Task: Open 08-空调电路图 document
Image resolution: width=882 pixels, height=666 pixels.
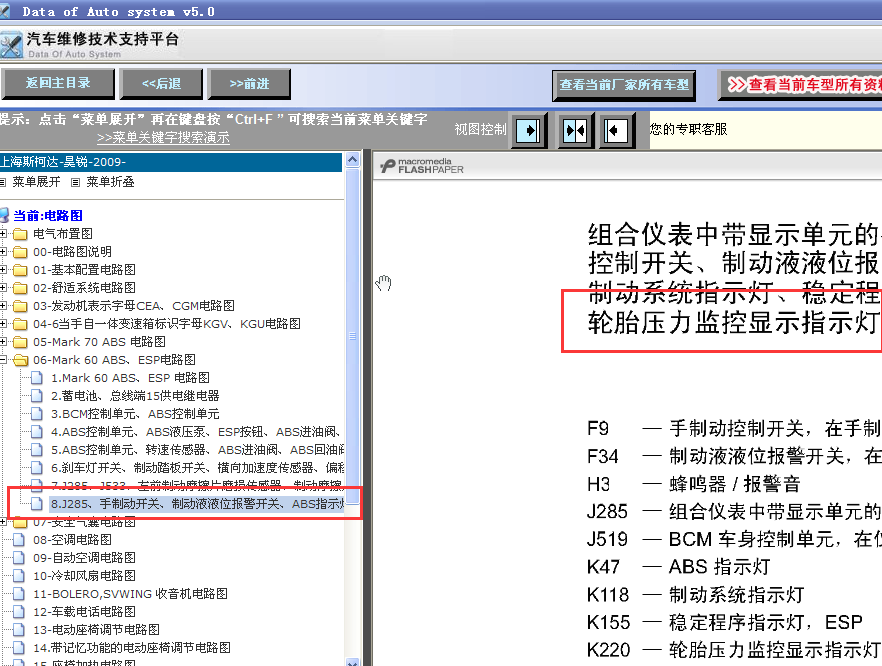Action: point(72,539)
